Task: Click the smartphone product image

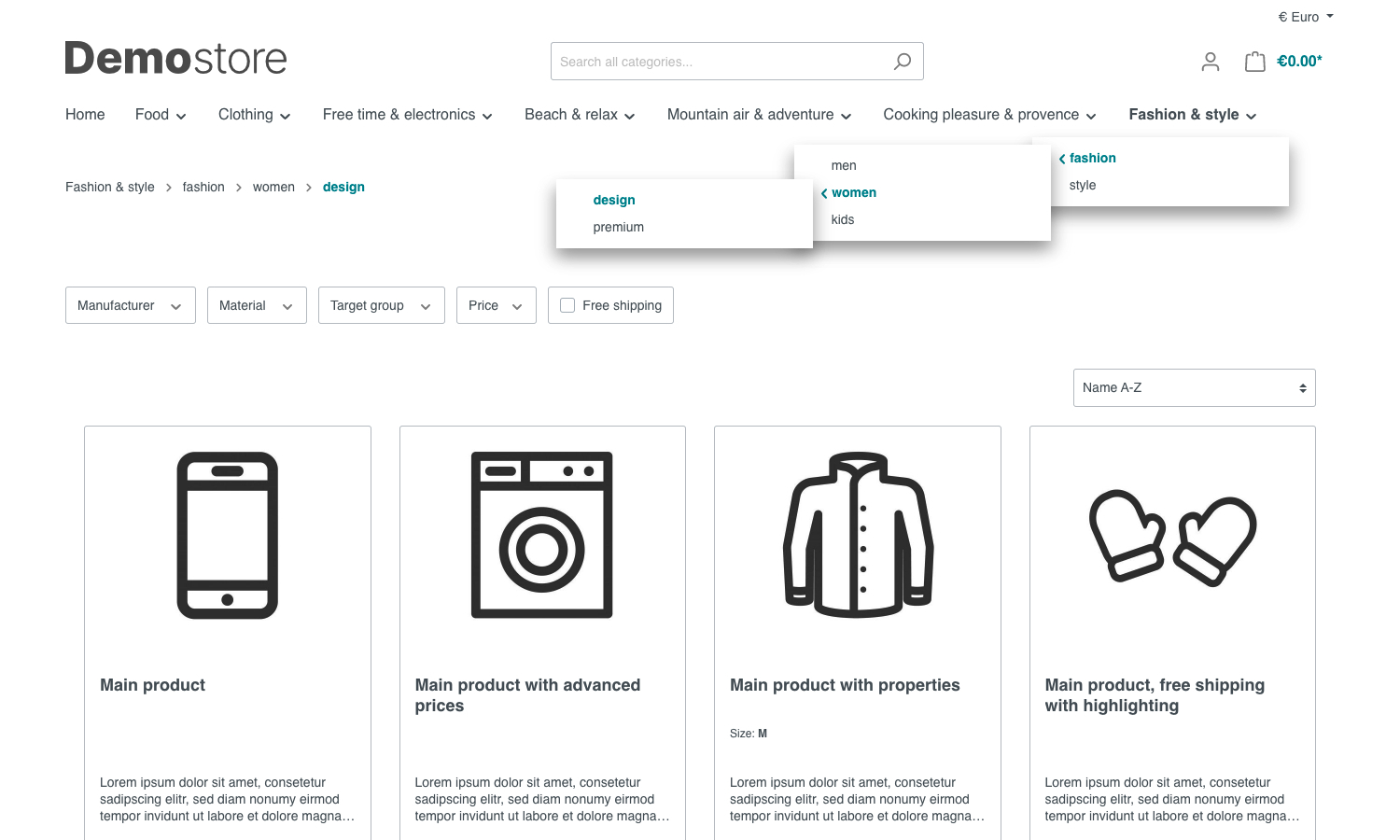Action: click(x=228, y=535)
